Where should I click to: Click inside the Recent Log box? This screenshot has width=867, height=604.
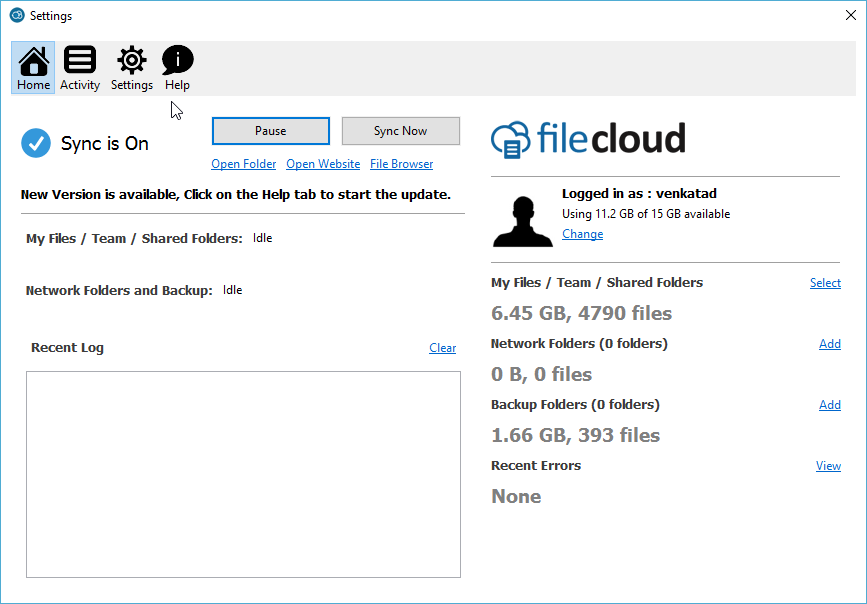[x=243, y=475]
